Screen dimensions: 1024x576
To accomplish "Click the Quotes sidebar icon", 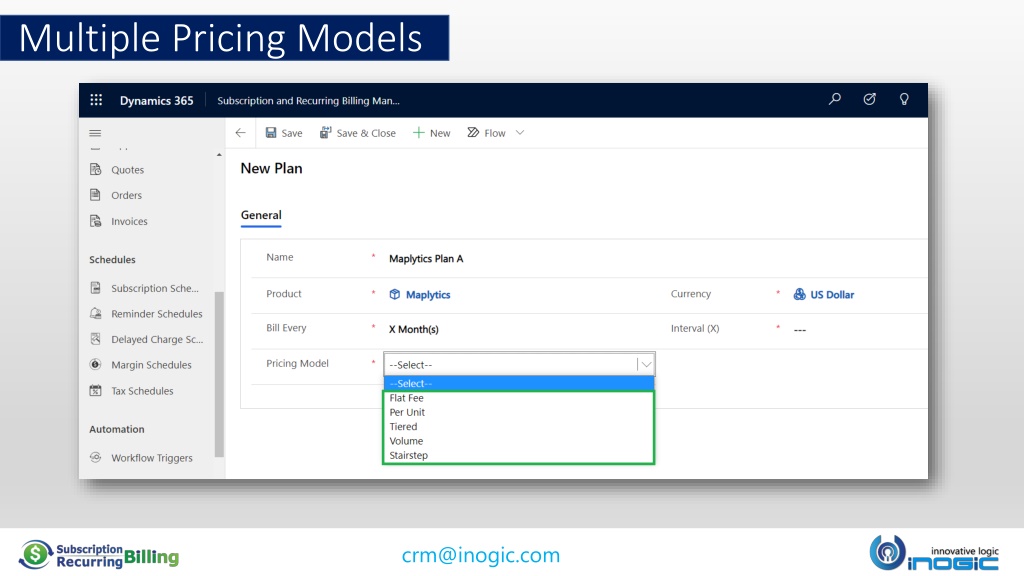I will [95, 169].
